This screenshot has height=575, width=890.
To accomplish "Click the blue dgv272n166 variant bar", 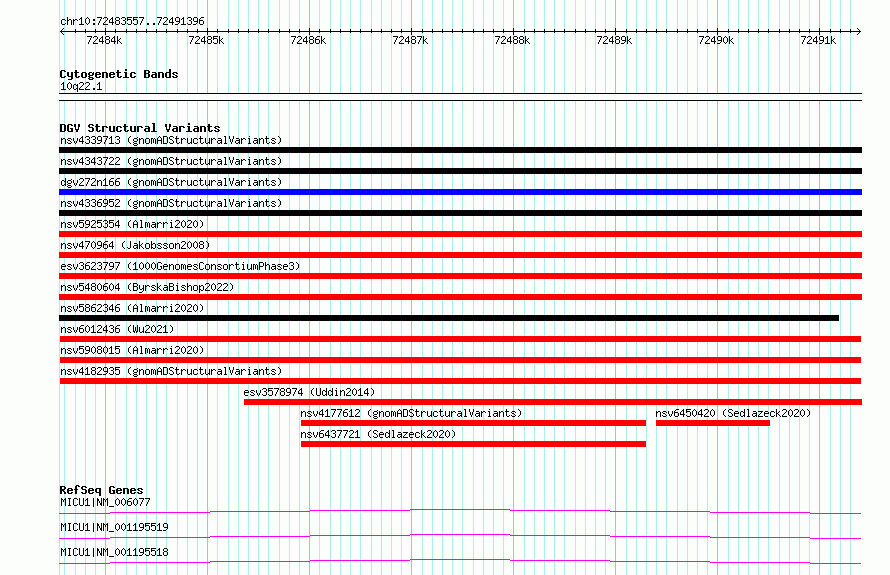I will point(460,192).
